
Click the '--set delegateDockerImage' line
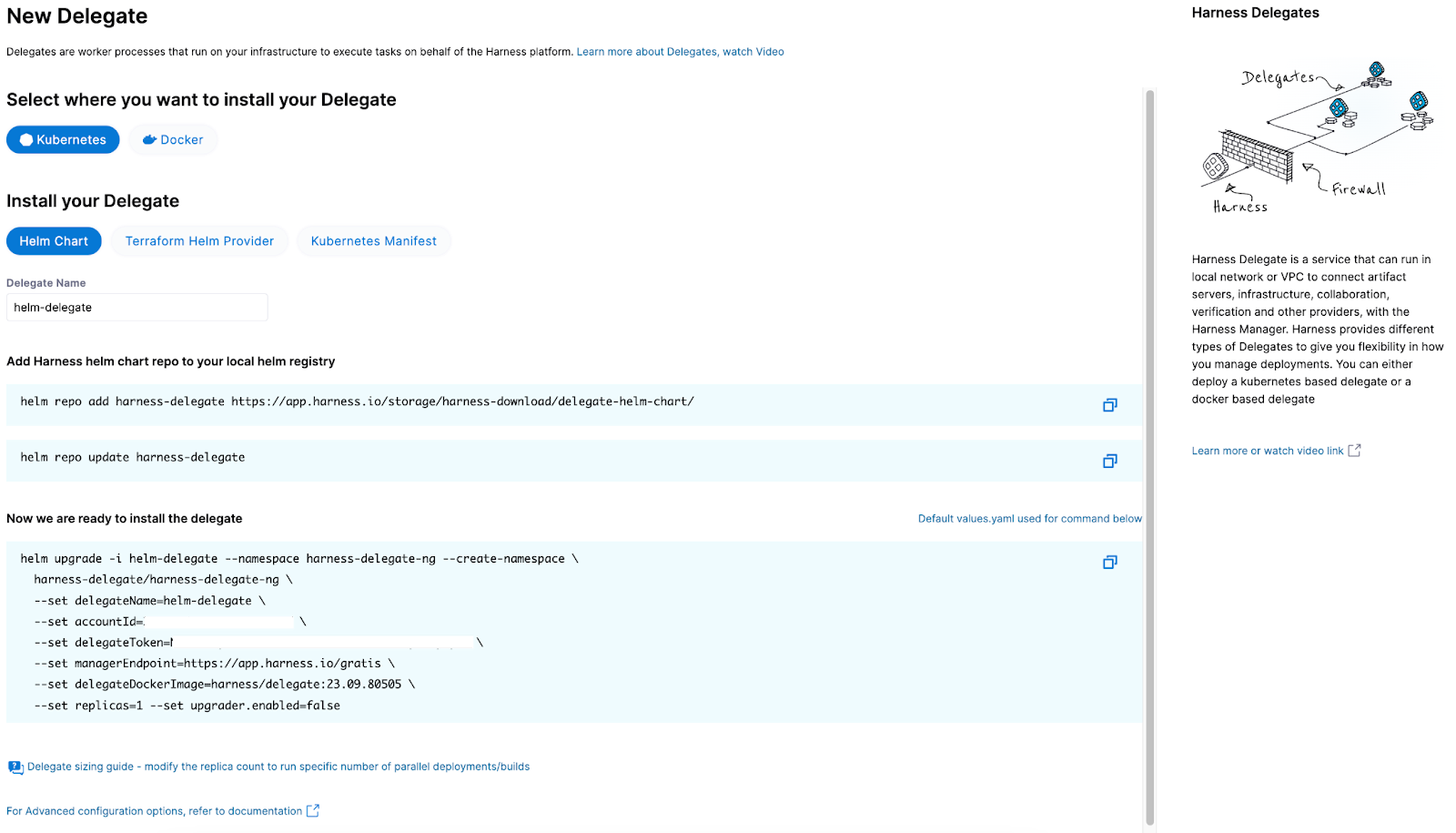pos(224,685)
